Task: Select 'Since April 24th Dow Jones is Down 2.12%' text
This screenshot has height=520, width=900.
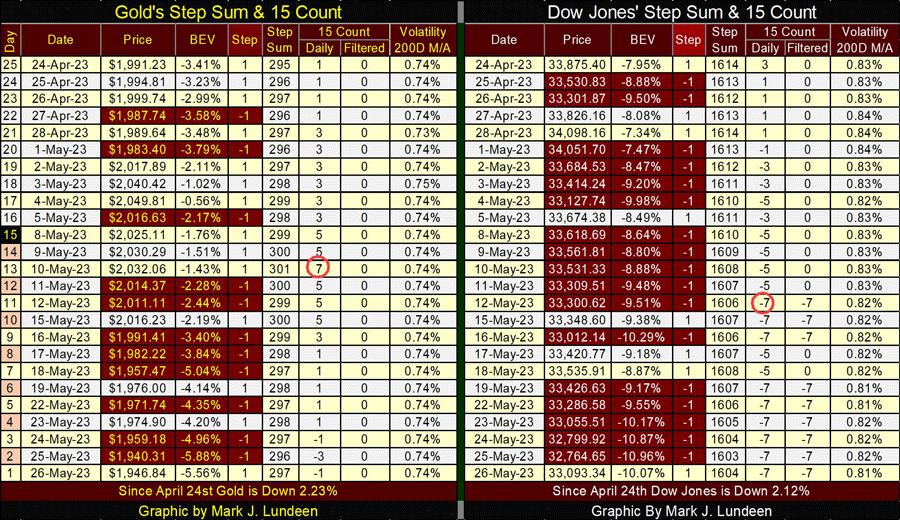Action: tap(681, 491)
